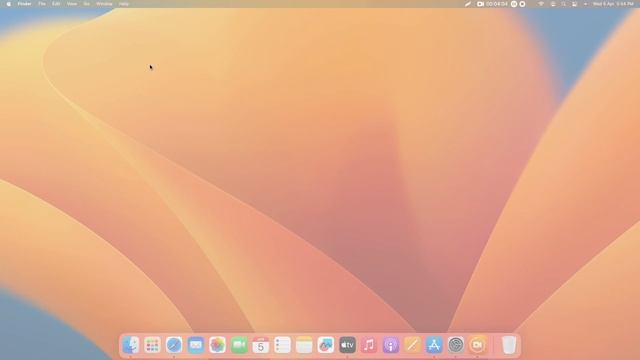Open the Photos app in the Dock
The width and height of the screenshot is (640, 360).
pyautogui.click(x=217, y=345)
